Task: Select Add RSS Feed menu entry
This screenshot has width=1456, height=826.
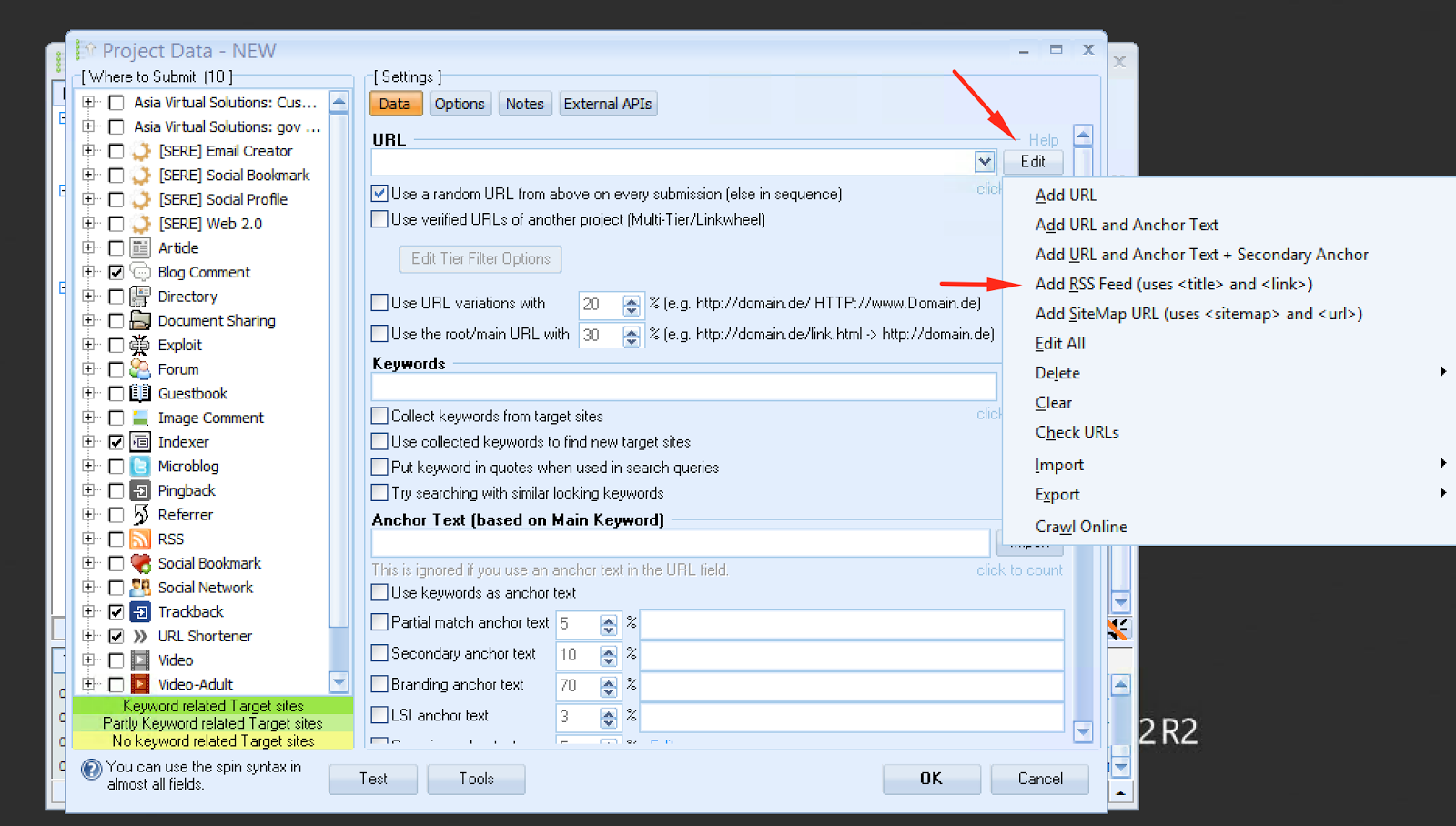Action: pos(1174,284)
